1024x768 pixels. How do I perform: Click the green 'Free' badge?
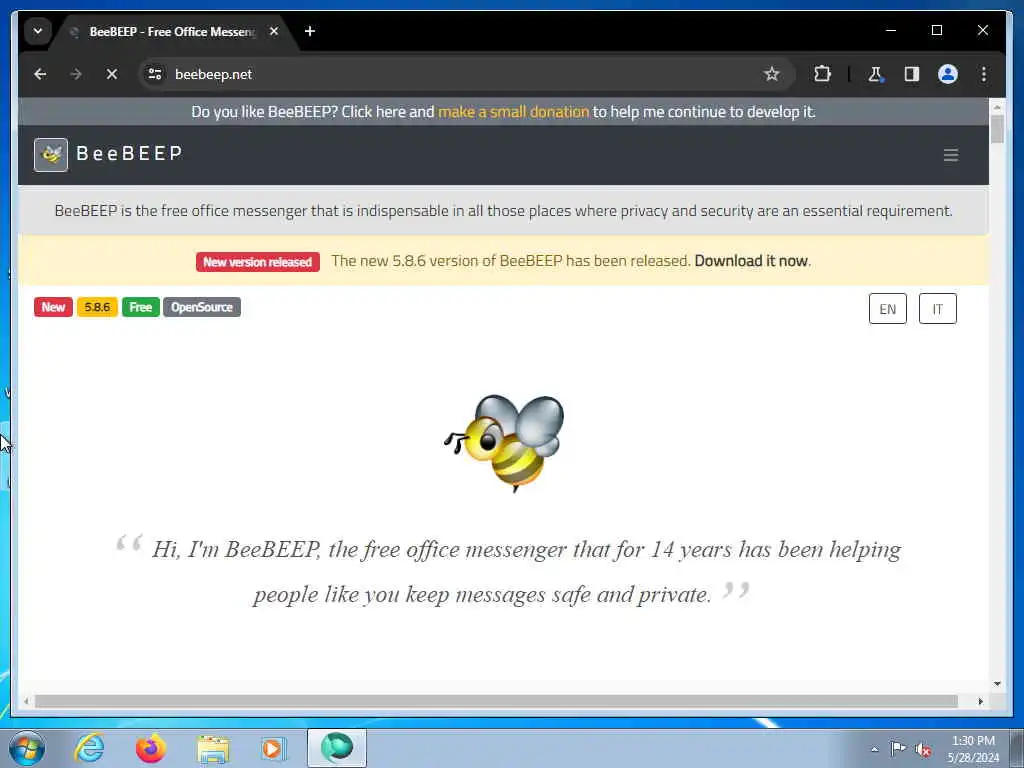click(x=140, y=307)
